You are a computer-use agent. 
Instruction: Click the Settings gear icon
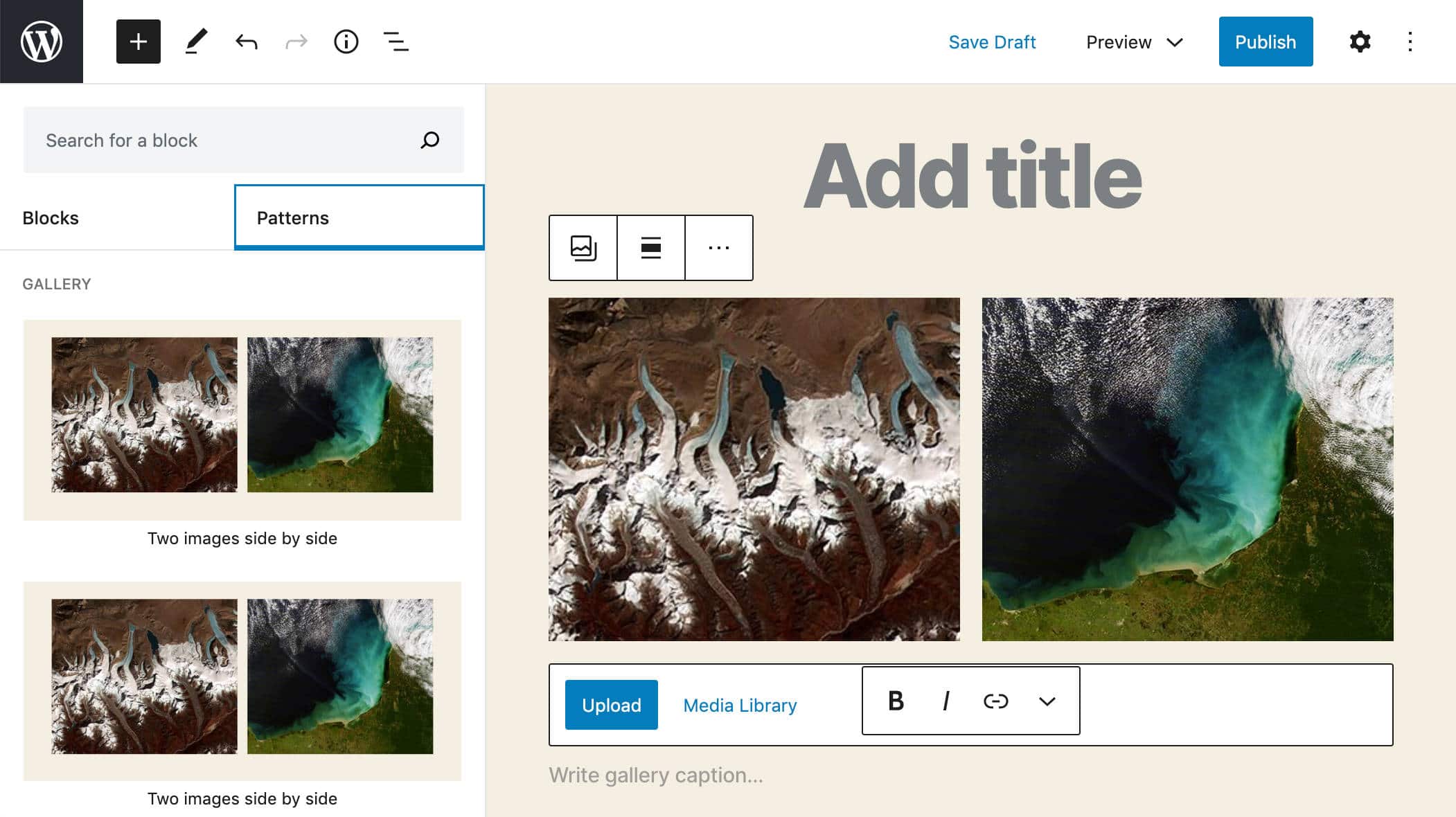click(1359, 41)
